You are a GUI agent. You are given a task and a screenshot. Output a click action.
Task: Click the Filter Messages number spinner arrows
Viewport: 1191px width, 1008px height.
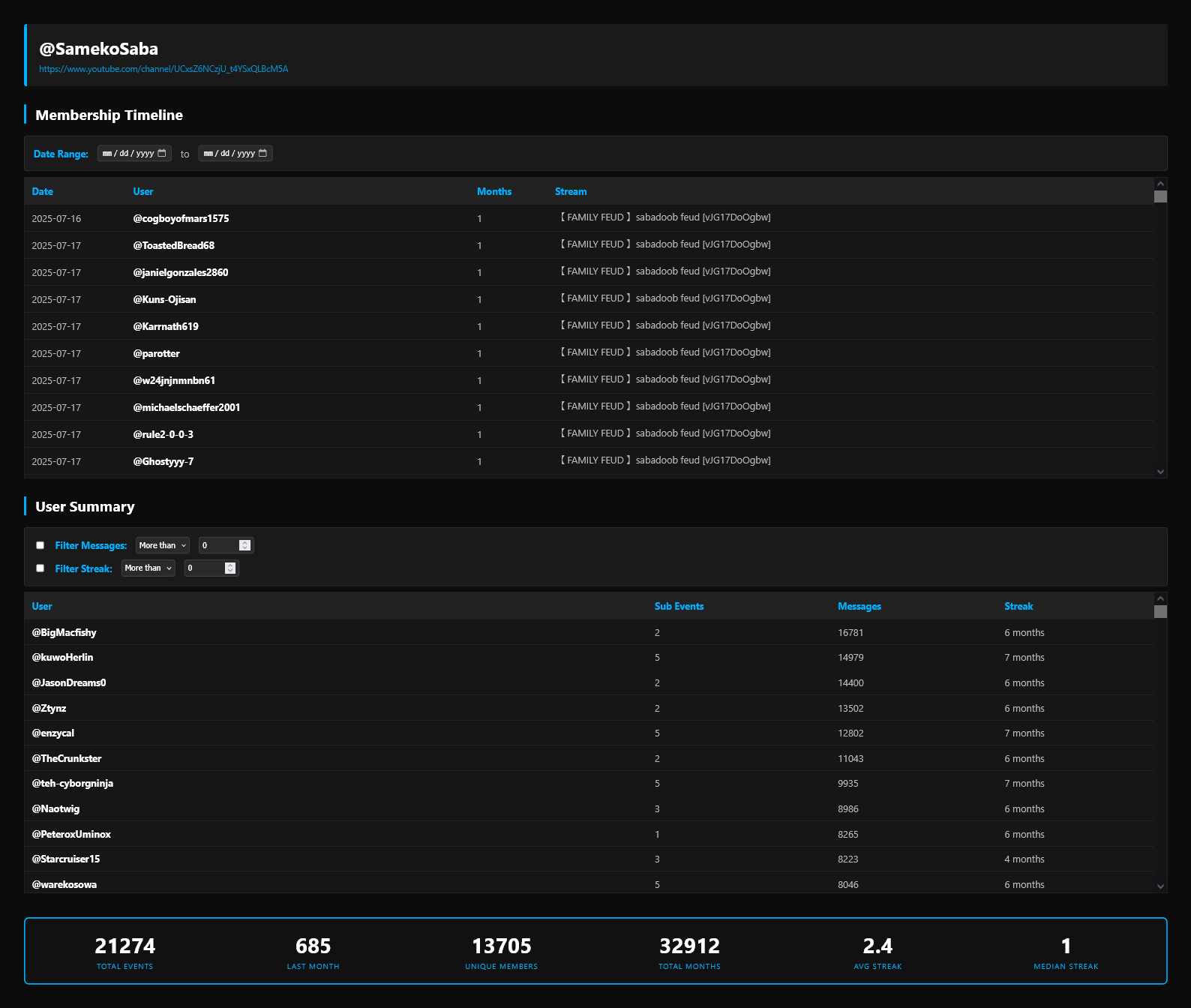click(244, 545)
